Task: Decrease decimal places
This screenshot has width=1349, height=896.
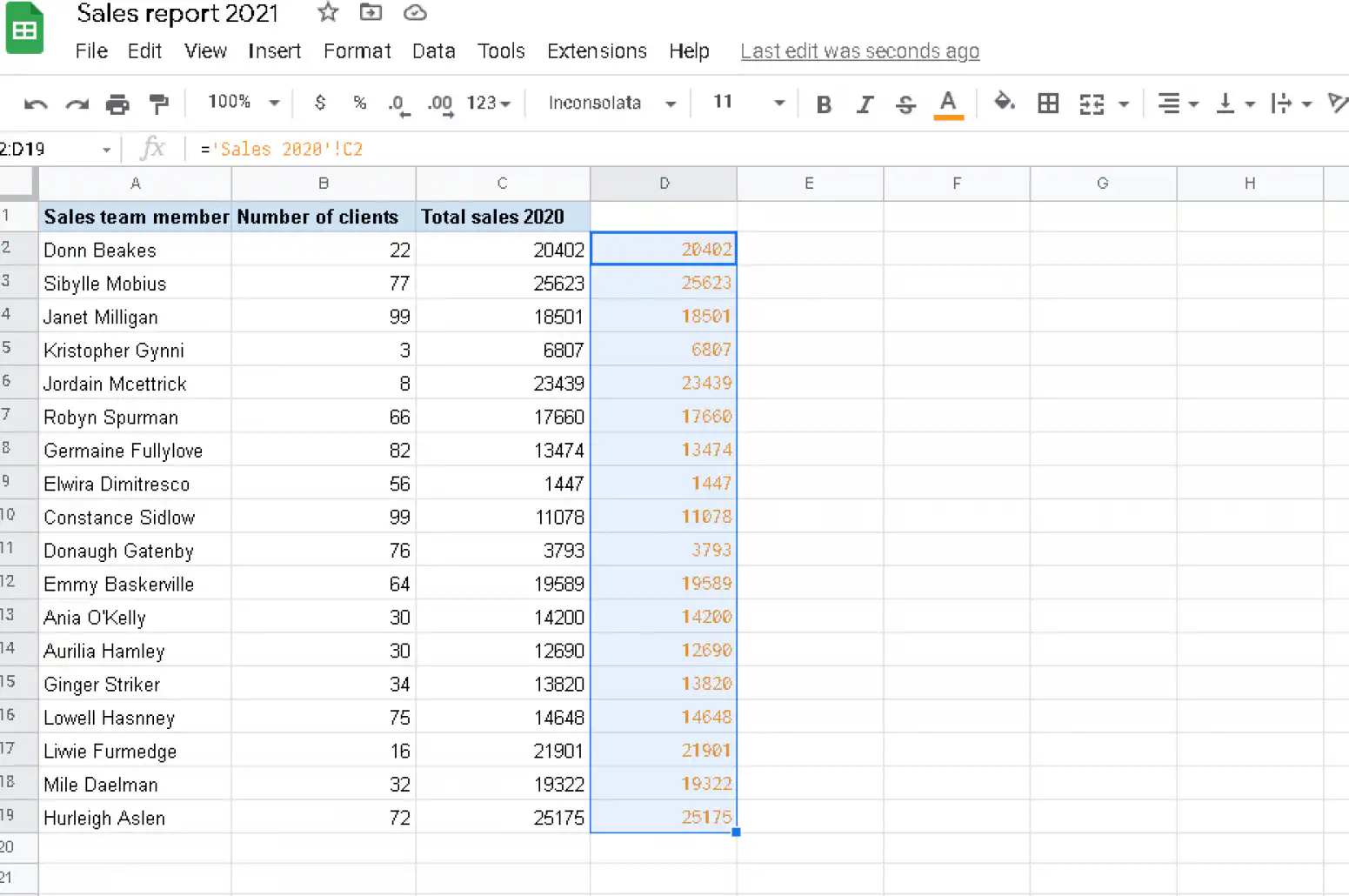Action: 397,104
